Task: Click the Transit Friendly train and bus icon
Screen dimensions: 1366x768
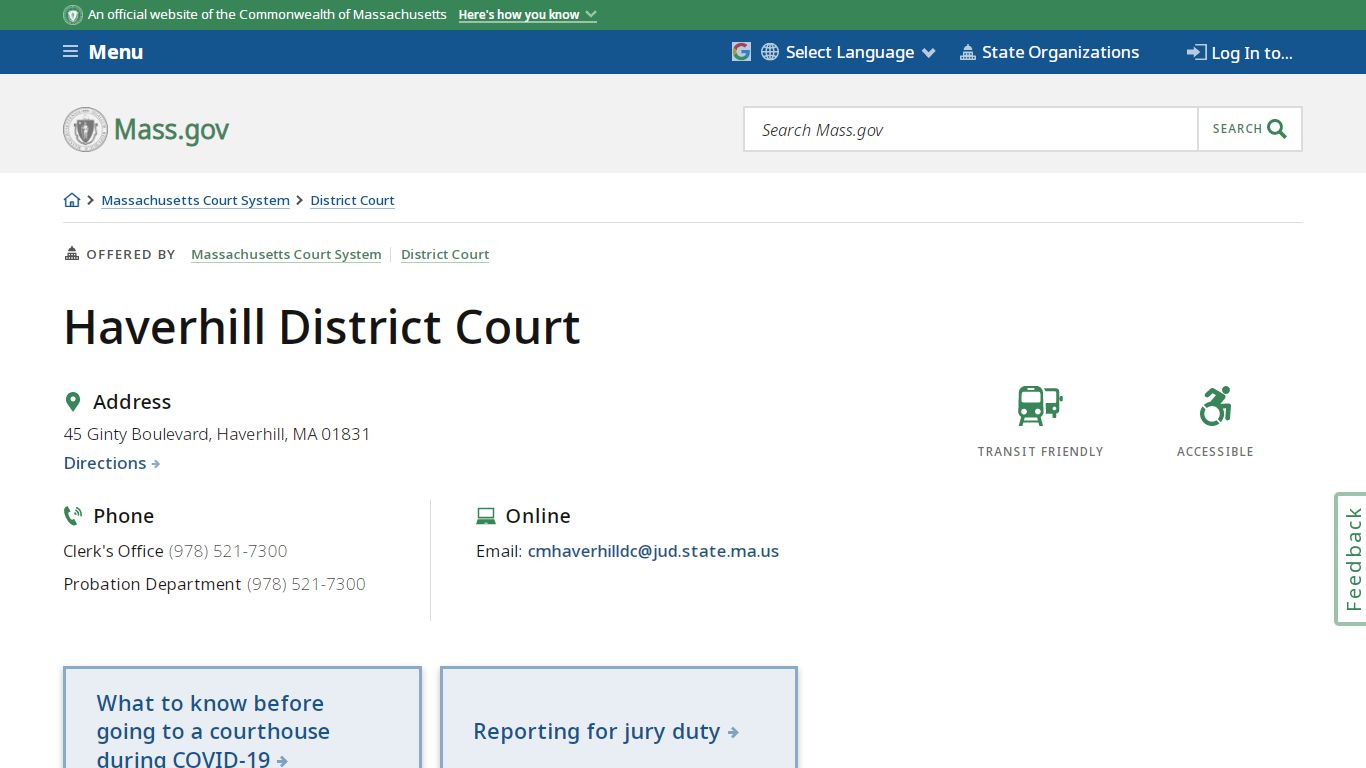Action: (1040, 406)
